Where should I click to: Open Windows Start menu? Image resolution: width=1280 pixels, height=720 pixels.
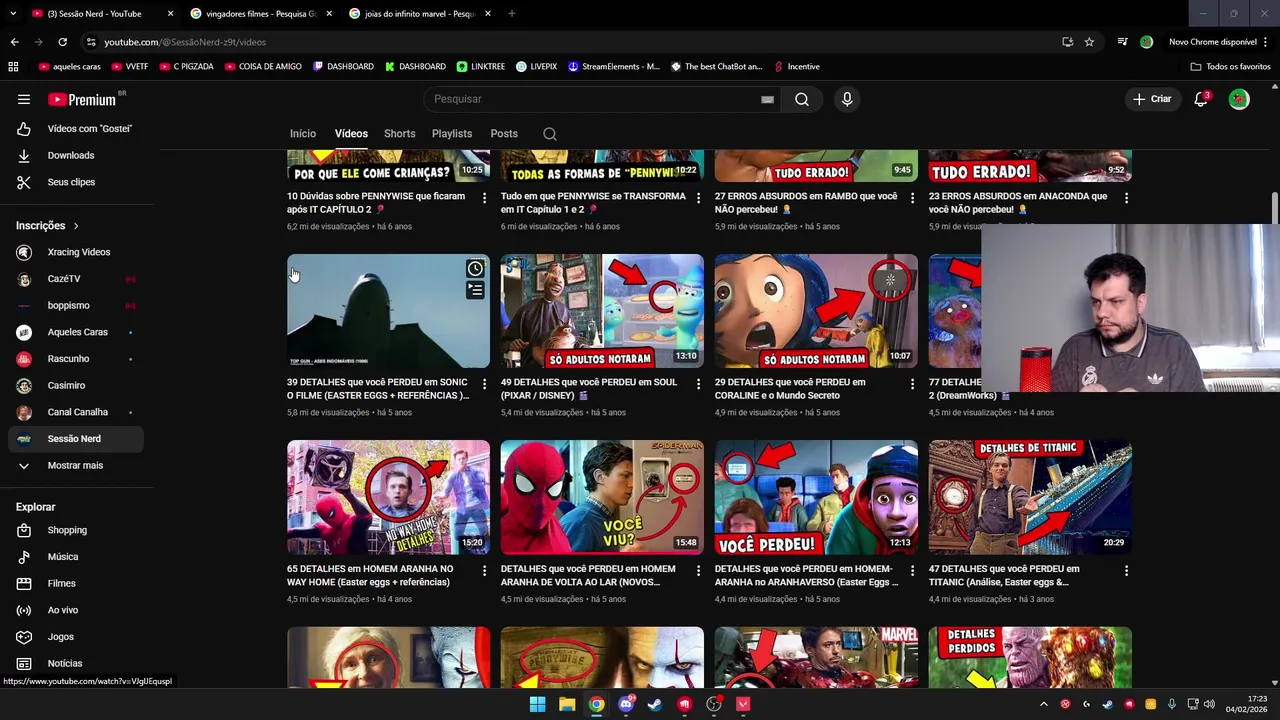coord(537,704)
